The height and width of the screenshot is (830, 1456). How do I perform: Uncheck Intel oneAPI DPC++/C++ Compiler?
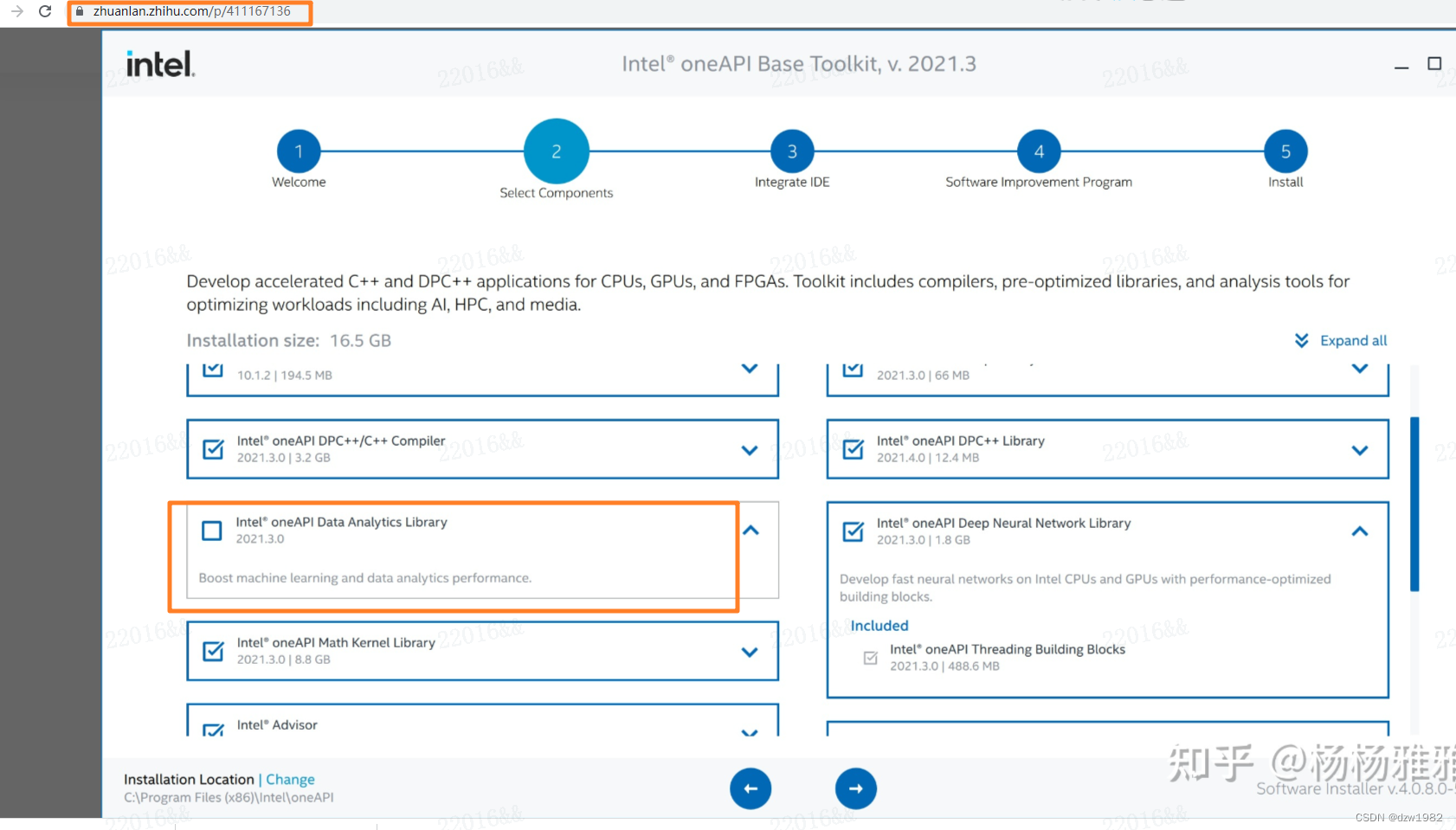point(213,449)
